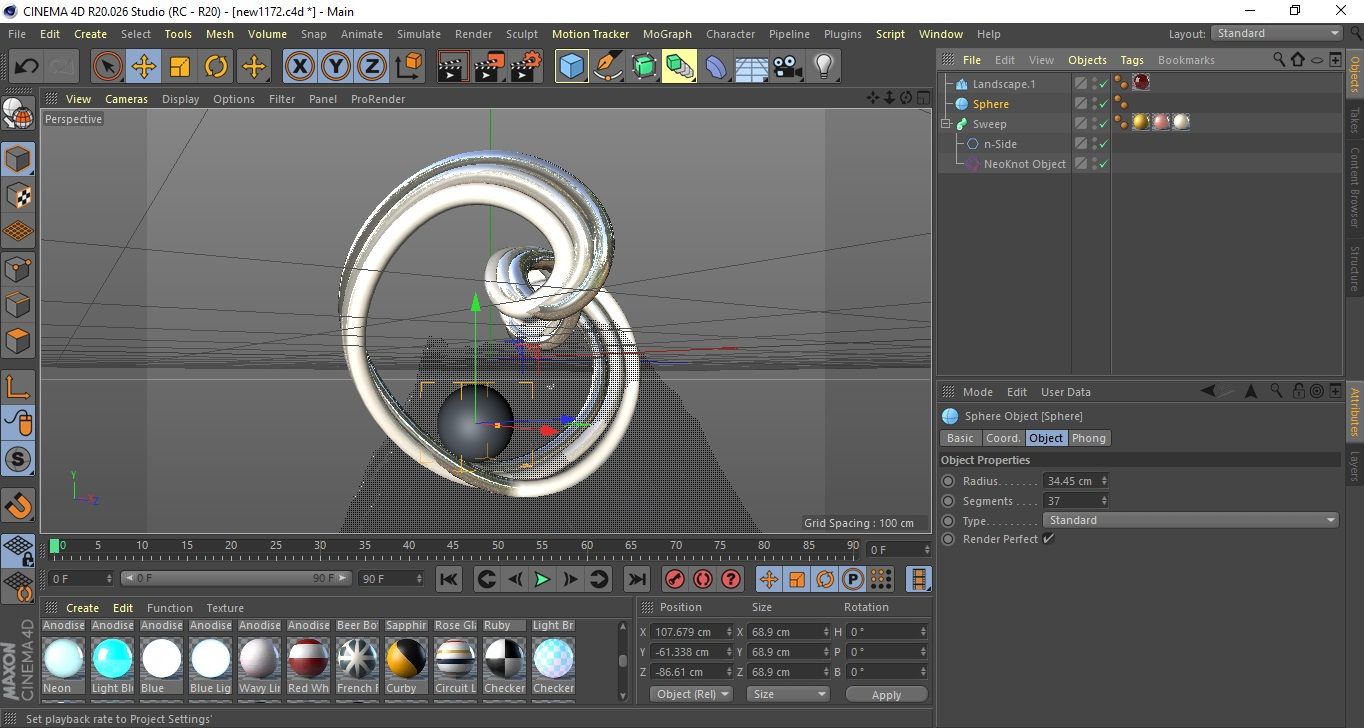Open the viewport Cameras menu
This screenshot has height=728, width=1364.
[x=127, y=99]
